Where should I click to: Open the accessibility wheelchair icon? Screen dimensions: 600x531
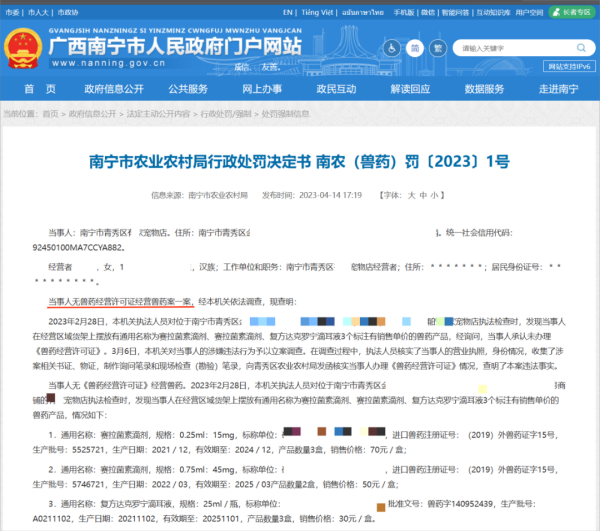click(x=392, y=49)
